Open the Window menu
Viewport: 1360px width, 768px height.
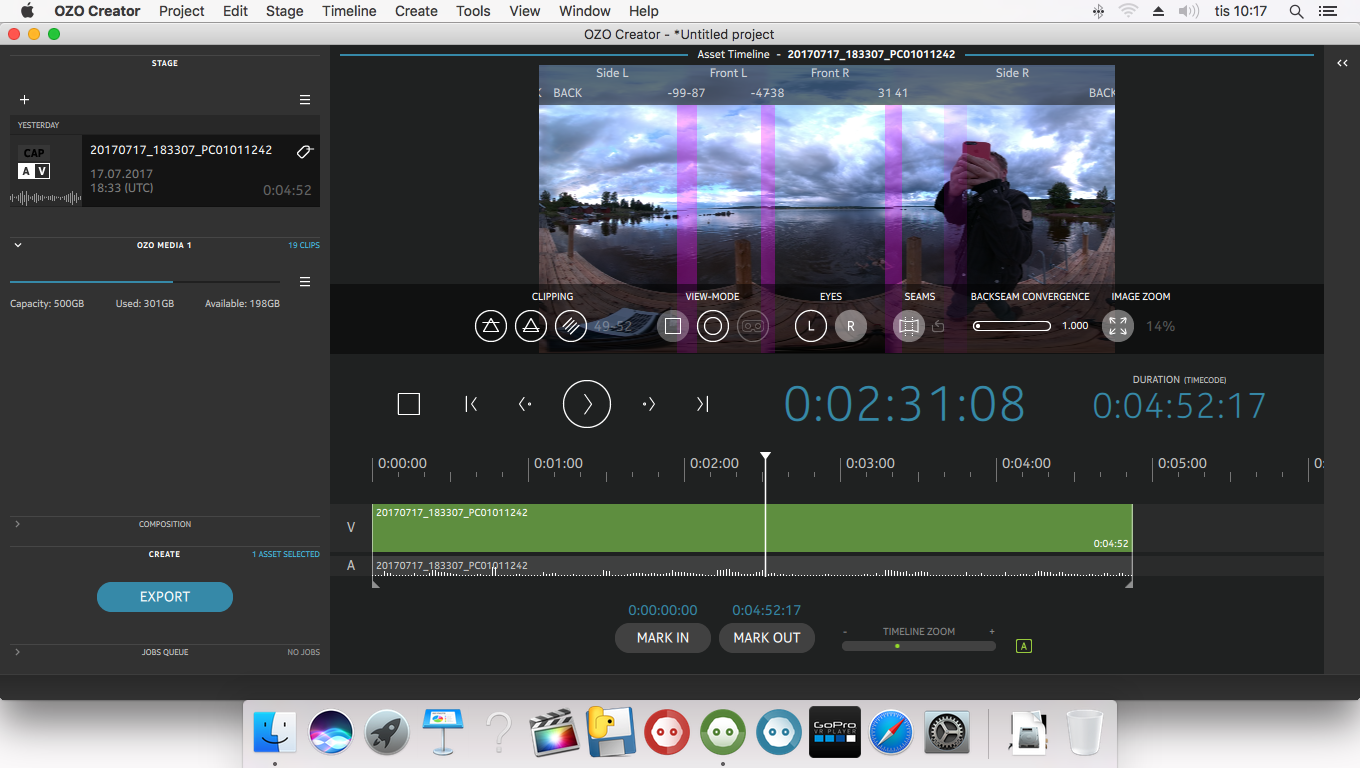pos(585,11)
